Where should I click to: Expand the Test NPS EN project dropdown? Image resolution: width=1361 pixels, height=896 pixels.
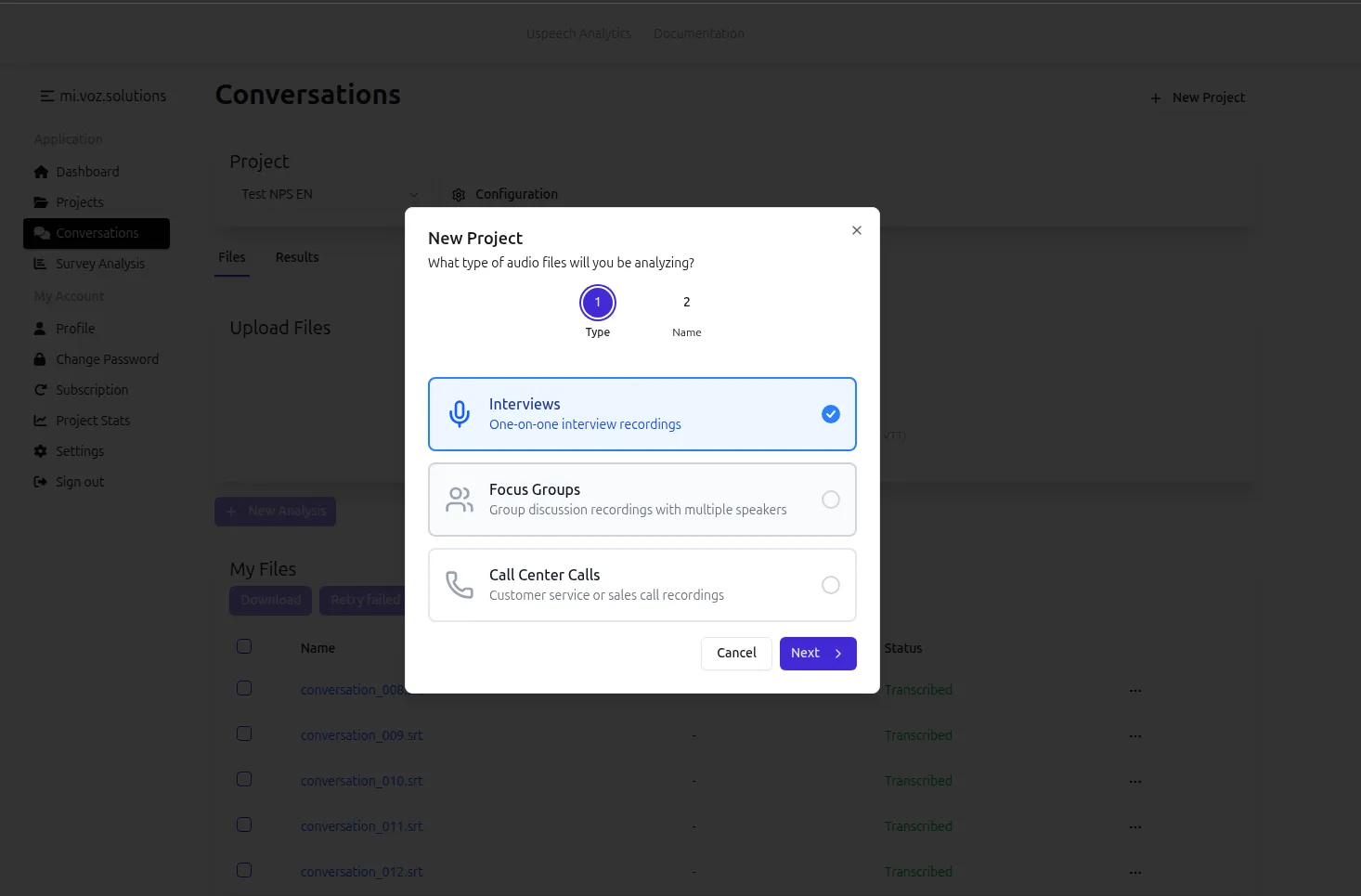coord(413,195)
